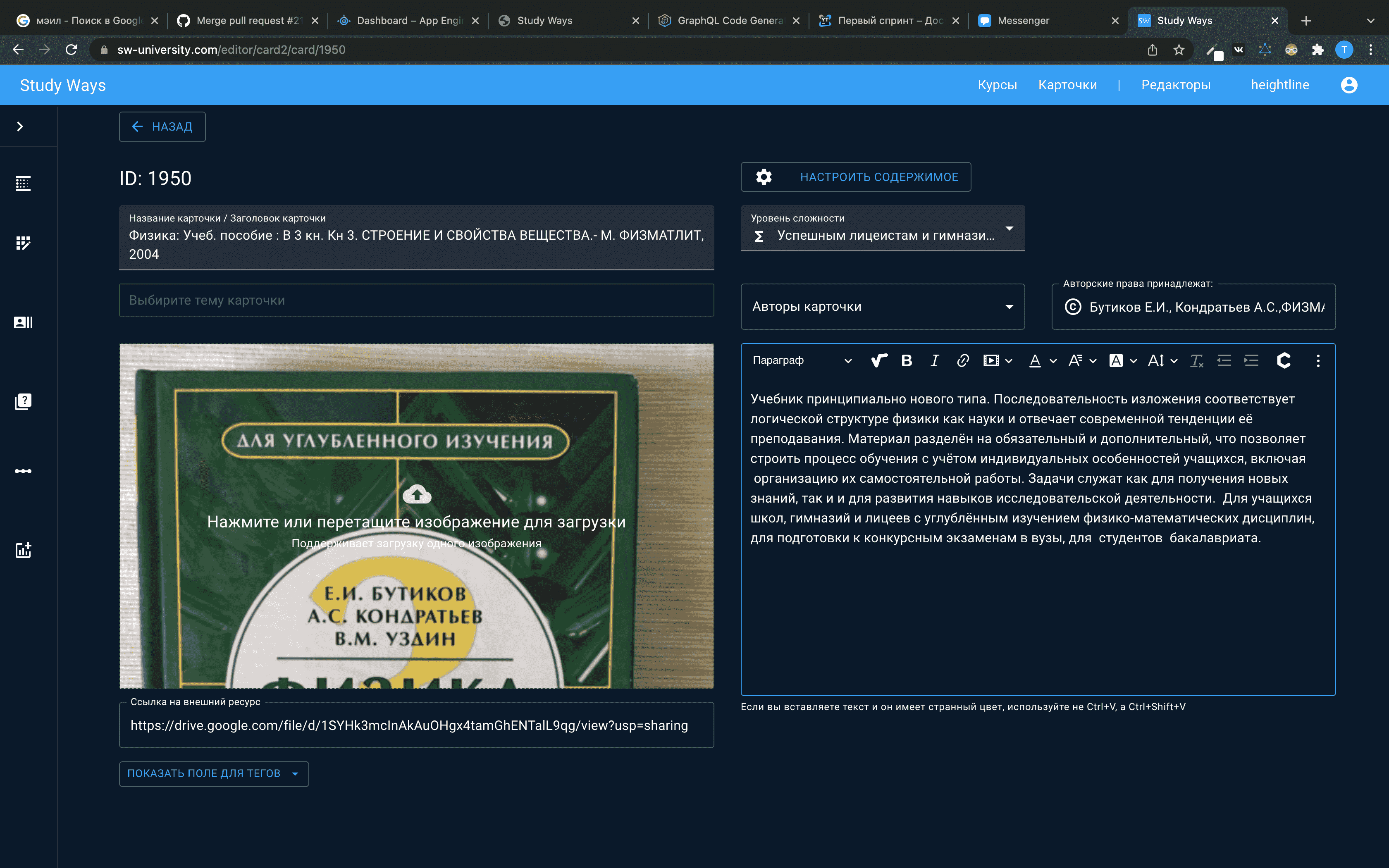Click the image upload area

tap(416, 515)
